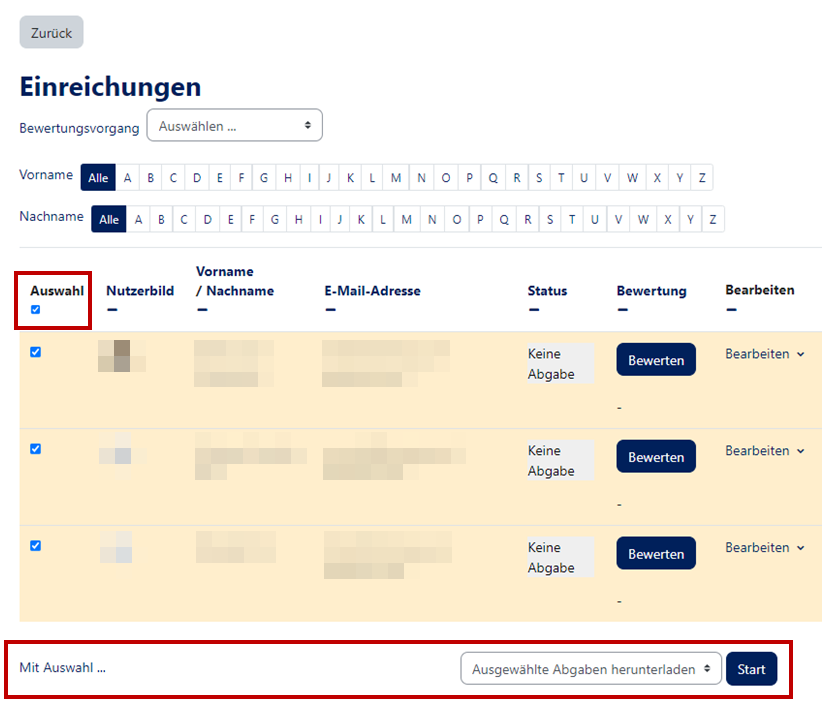Screen dimensions: 838x704
Task: Sort by the E-Mail-Adresse column header
Action: point(372,291)
